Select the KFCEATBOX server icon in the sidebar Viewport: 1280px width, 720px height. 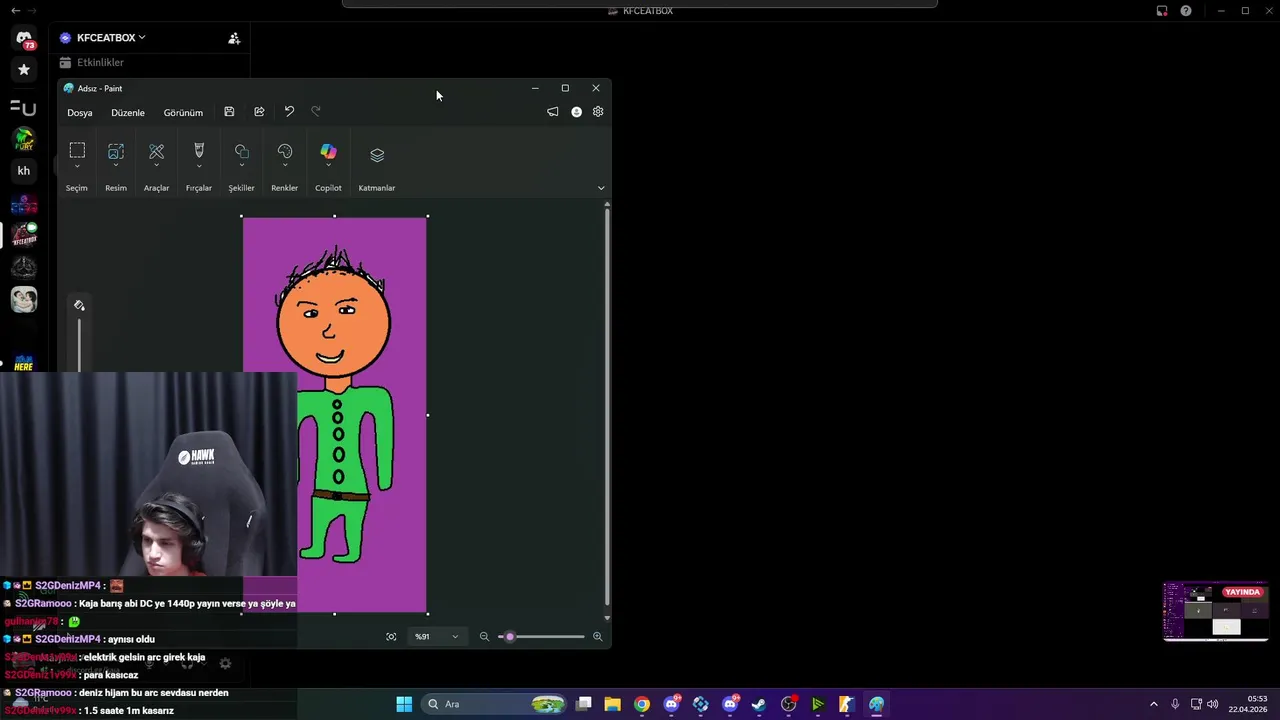(24, 236)
